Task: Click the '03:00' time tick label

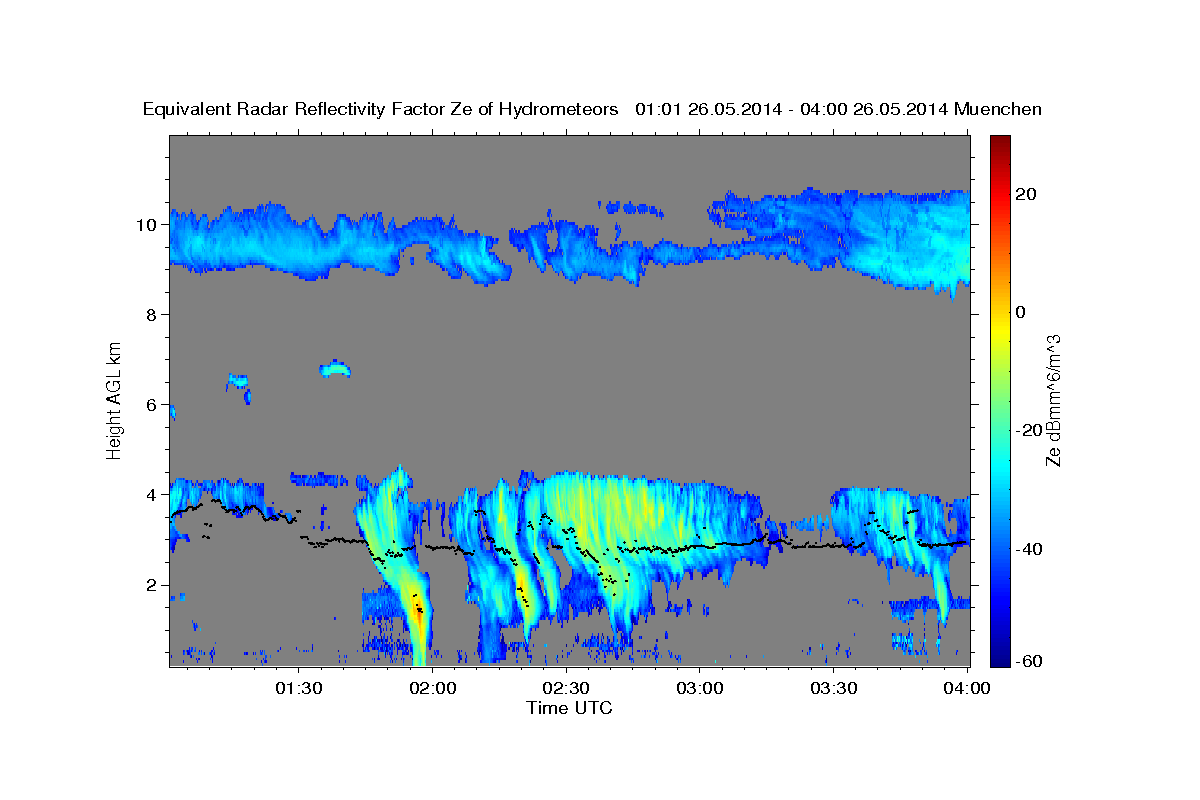Action: coord(699,688)
